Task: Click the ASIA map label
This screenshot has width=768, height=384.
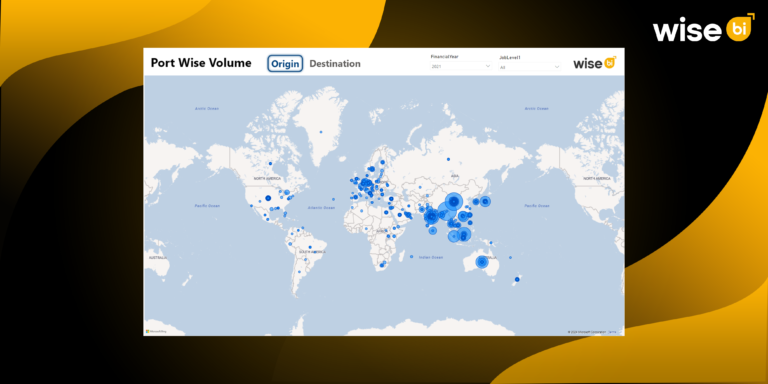Action: pos(455,176)
